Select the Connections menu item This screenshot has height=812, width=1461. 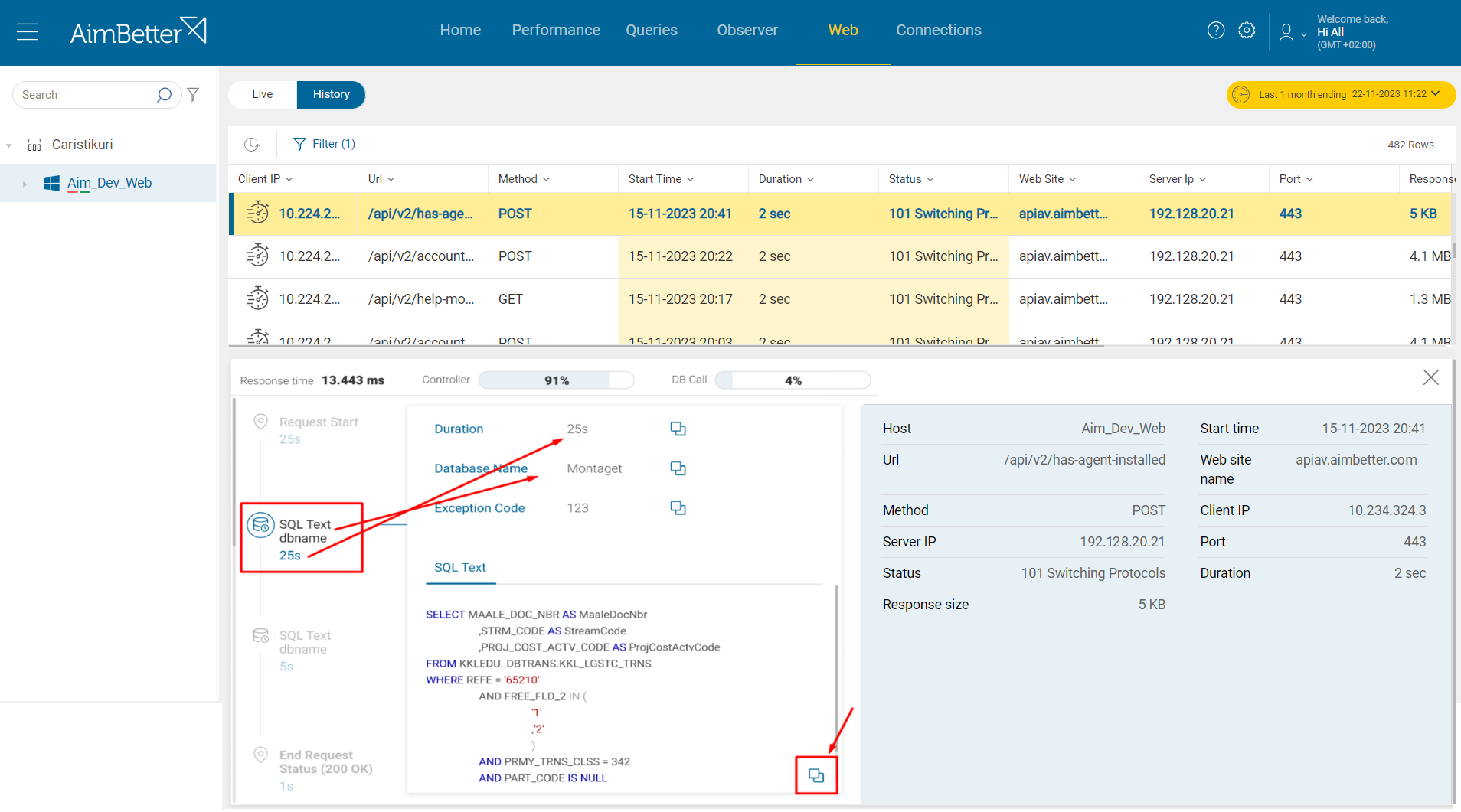click(x=939, y=30)
